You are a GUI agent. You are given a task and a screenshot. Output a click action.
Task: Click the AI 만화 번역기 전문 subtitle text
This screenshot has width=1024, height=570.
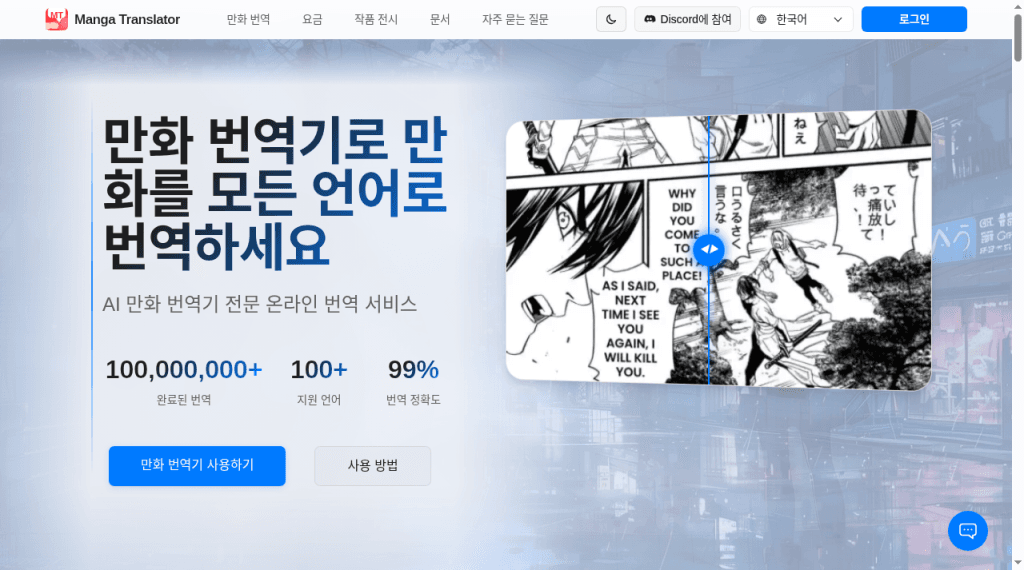(x=259, y=304)
